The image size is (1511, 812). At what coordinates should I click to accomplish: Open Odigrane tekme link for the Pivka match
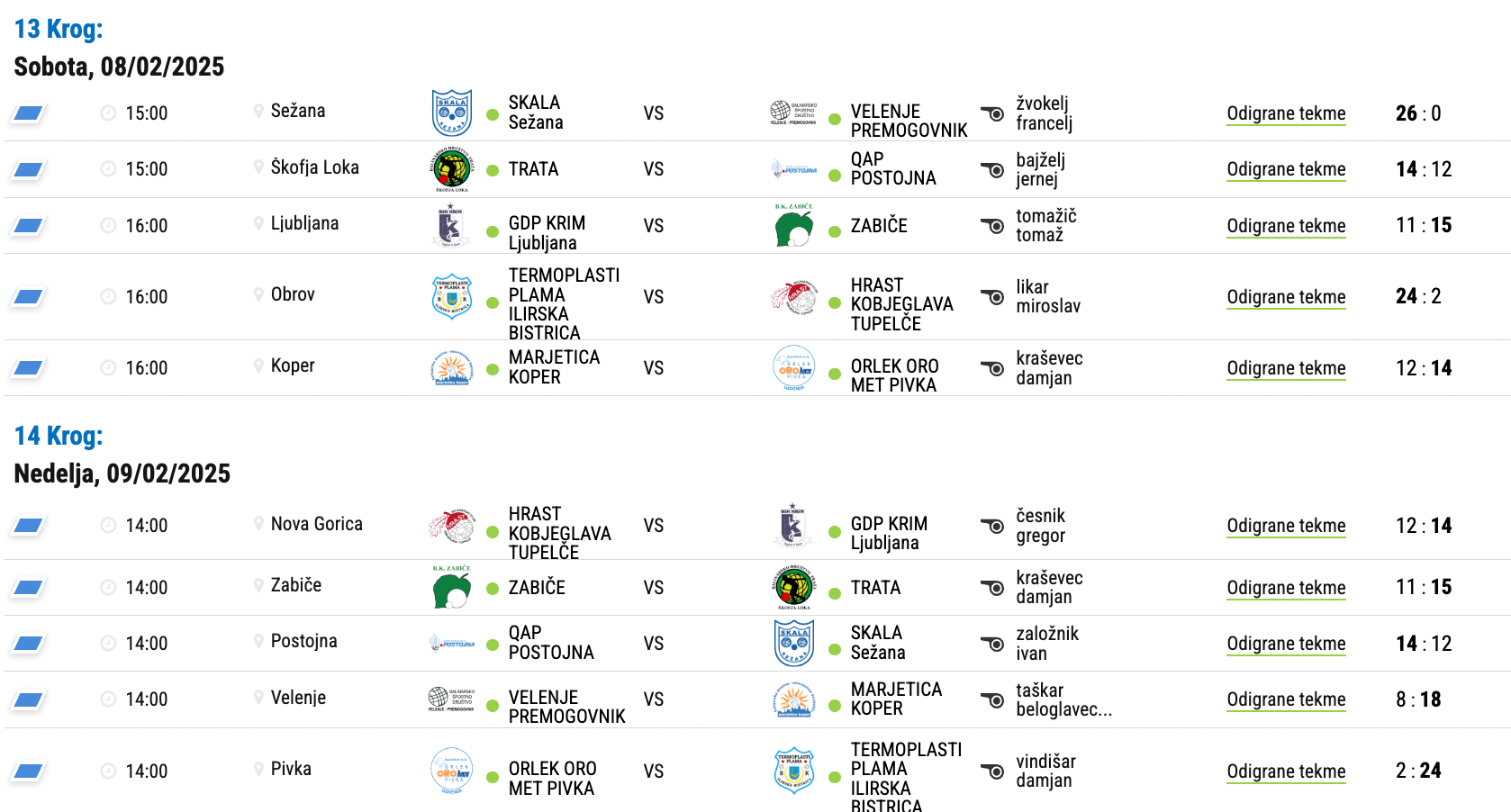coord(1286,771)
